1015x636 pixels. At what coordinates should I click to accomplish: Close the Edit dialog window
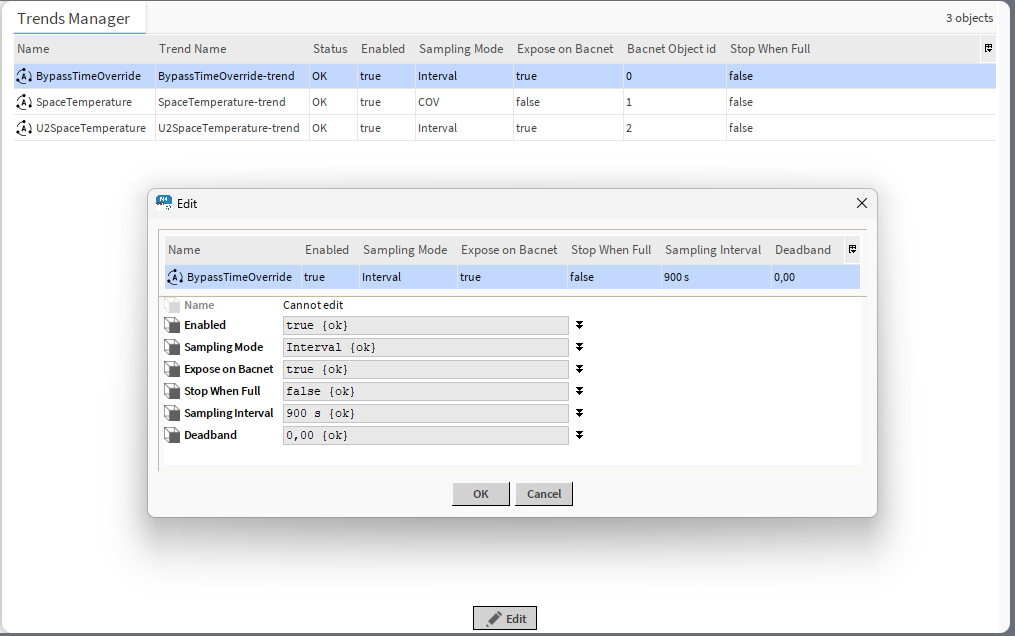[862, 203]
